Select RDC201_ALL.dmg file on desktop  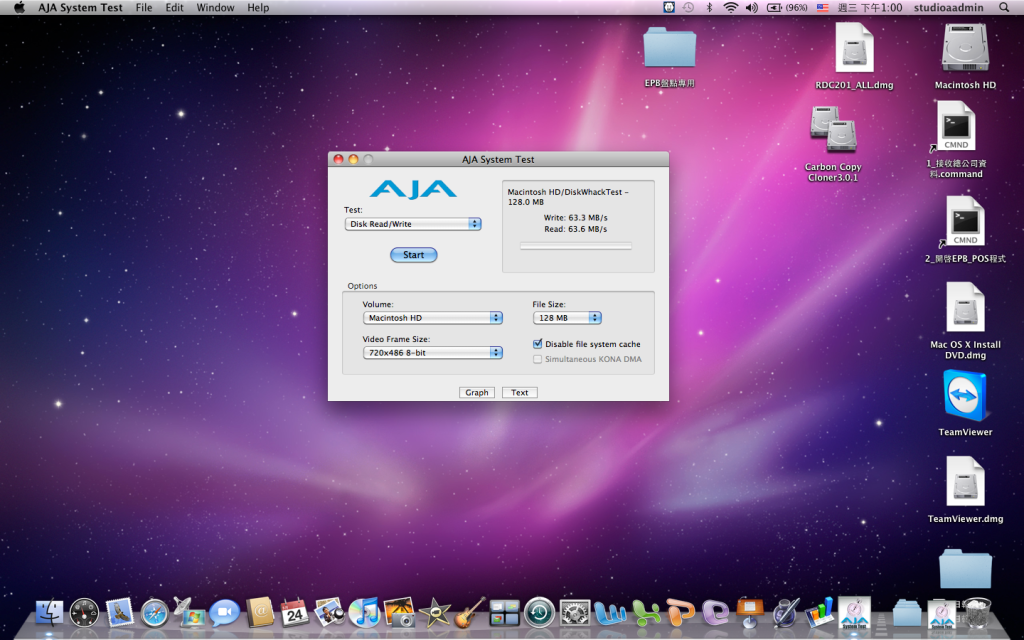(854, 48)
